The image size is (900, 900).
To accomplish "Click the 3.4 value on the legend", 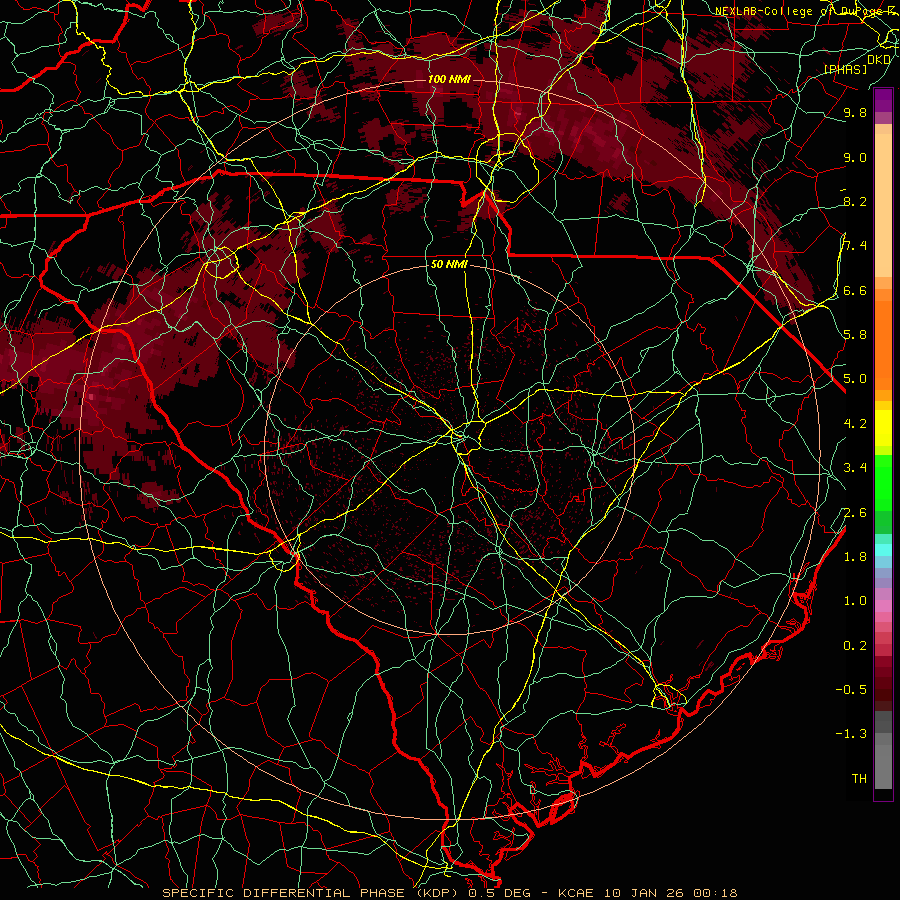I will (x=855, y=468).
